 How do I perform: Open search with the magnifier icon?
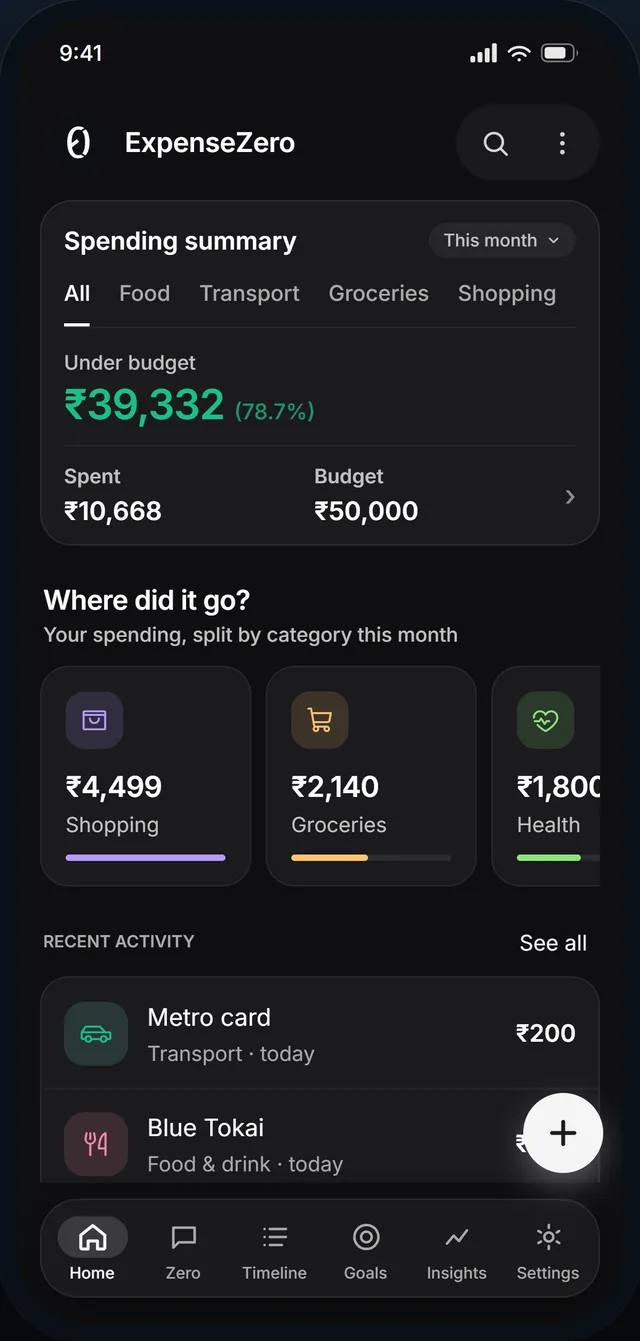point(495,143)
